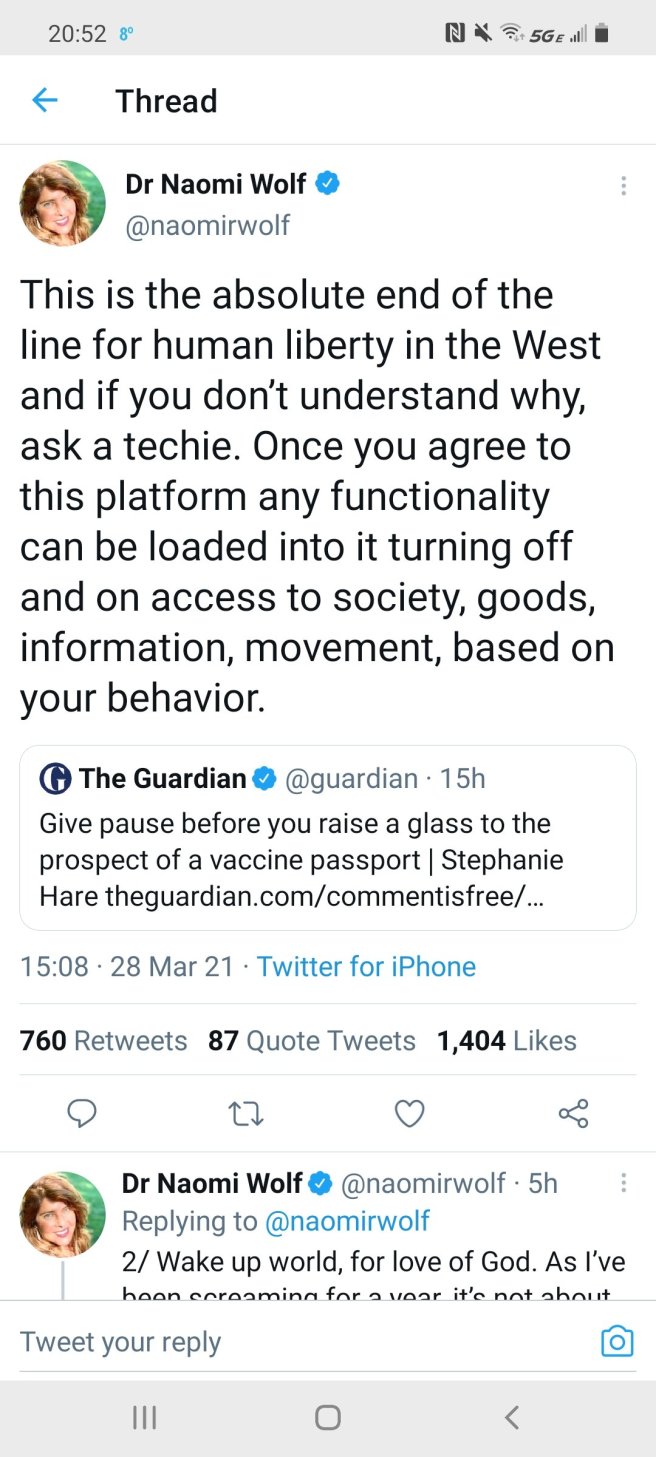Tap the Twitter for iPhone link
656x1457 pixels.
coord(366,967)
